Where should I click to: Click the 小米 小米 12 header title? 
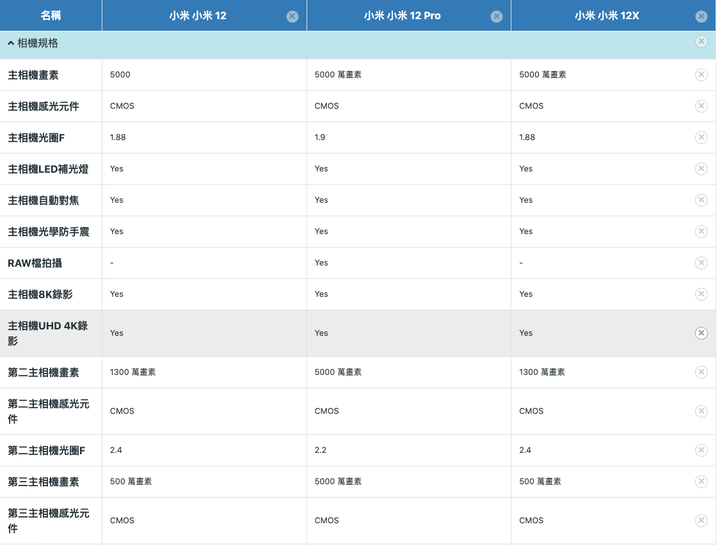pyautogui.click(x=197, y=16)
